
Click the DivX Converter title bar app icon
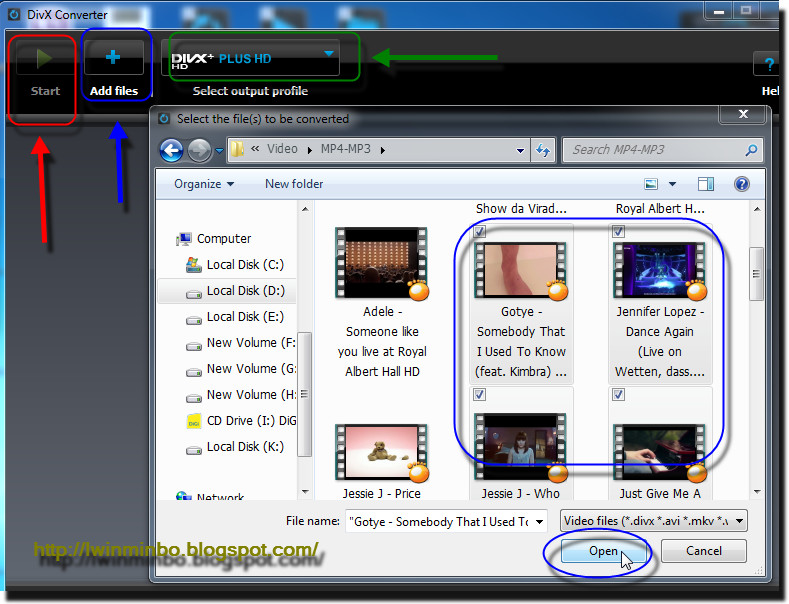(14, 15)
